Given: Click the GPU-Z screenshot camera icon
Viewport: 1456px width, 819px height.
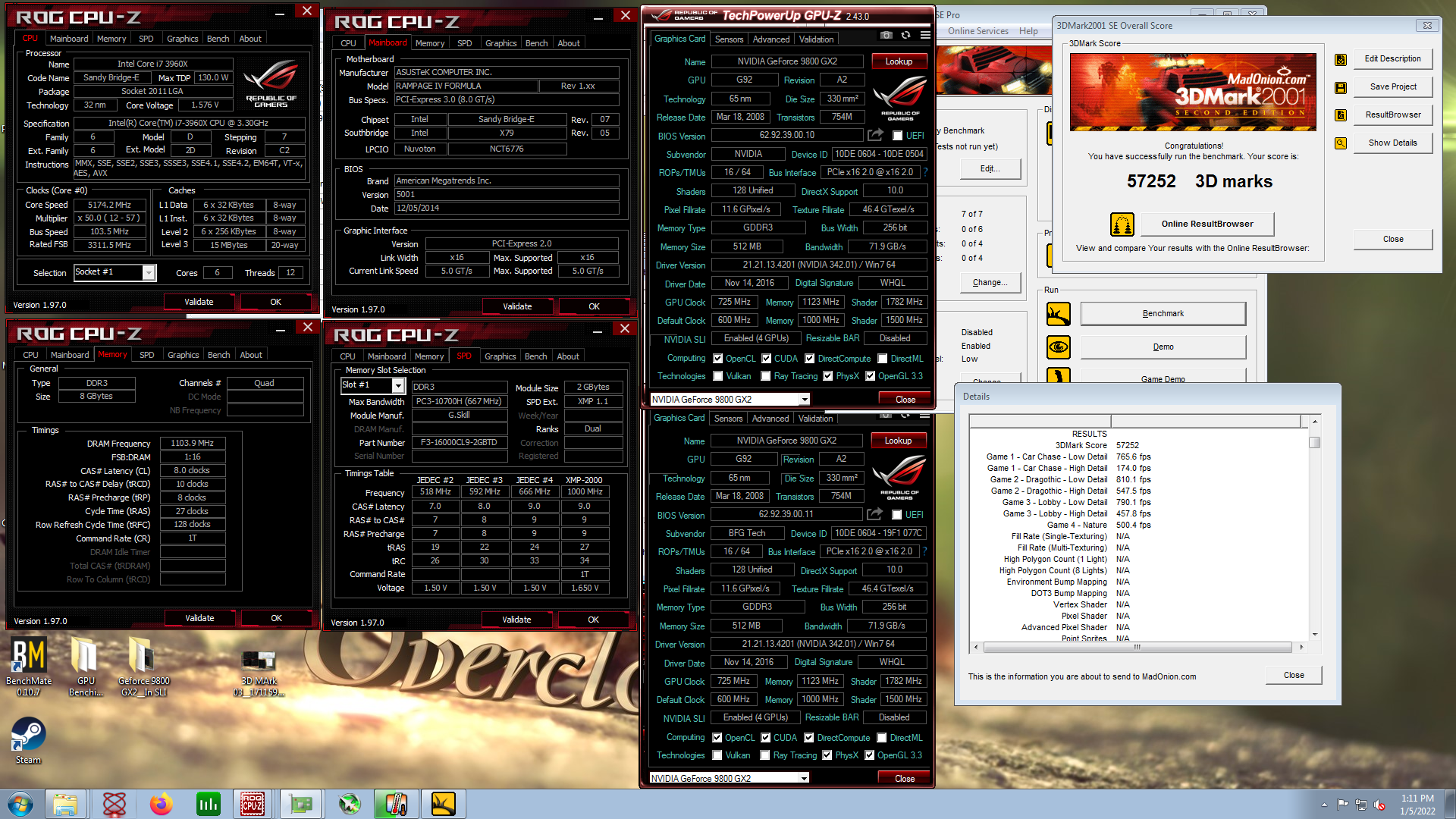Looking at the screenshot, I should tap(886, 36).
